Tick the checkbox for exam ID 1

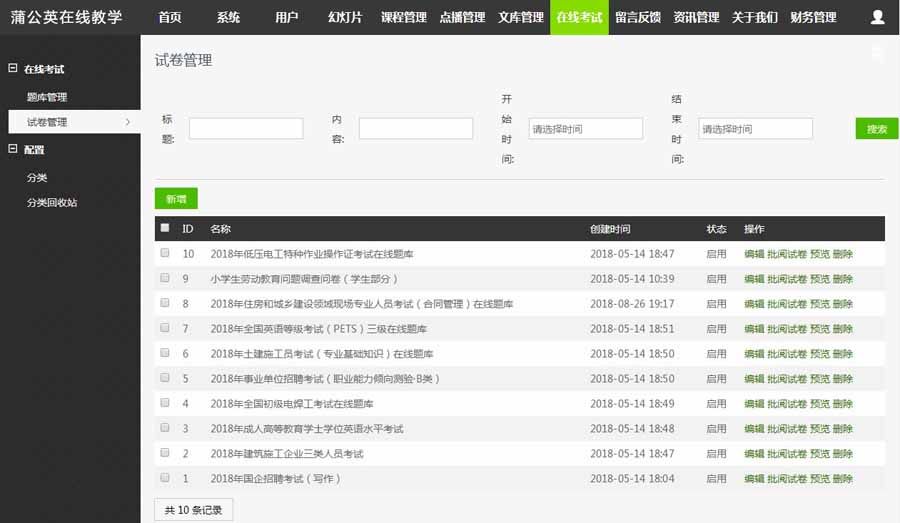tap(165, 478)
